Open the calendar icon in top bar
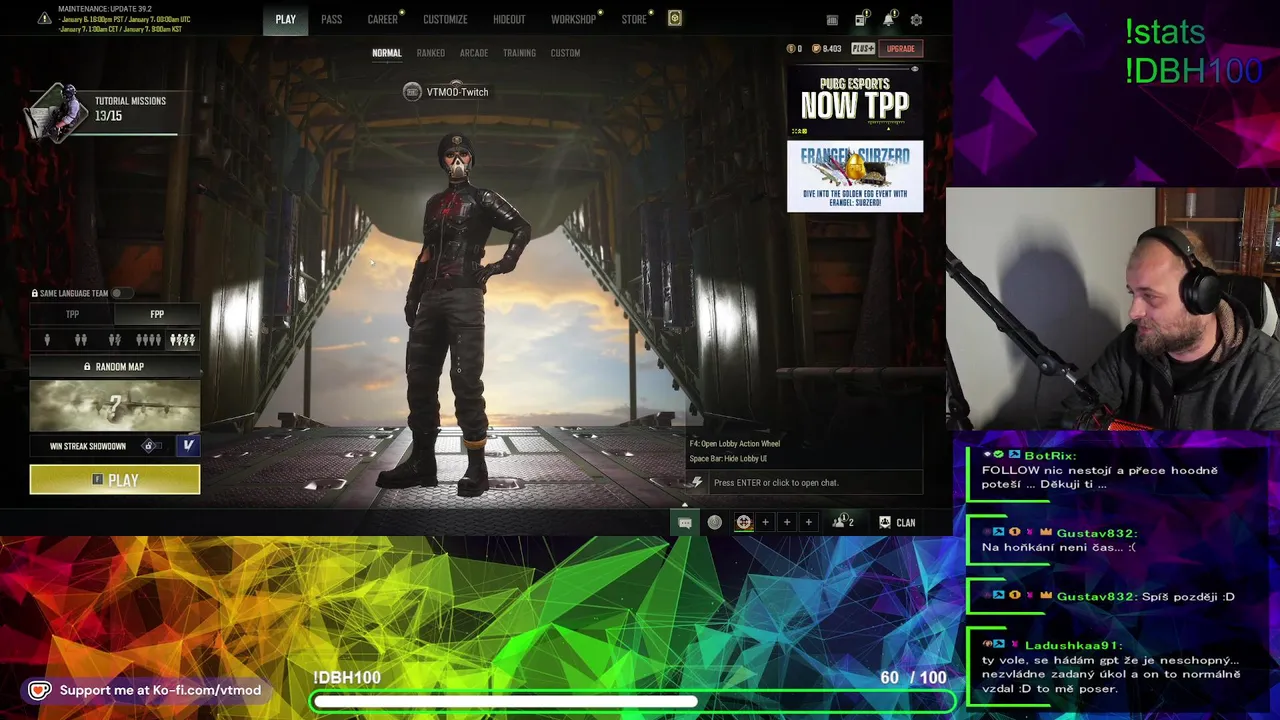Viewport: 1280px width, 720px height. coord(832,19)
